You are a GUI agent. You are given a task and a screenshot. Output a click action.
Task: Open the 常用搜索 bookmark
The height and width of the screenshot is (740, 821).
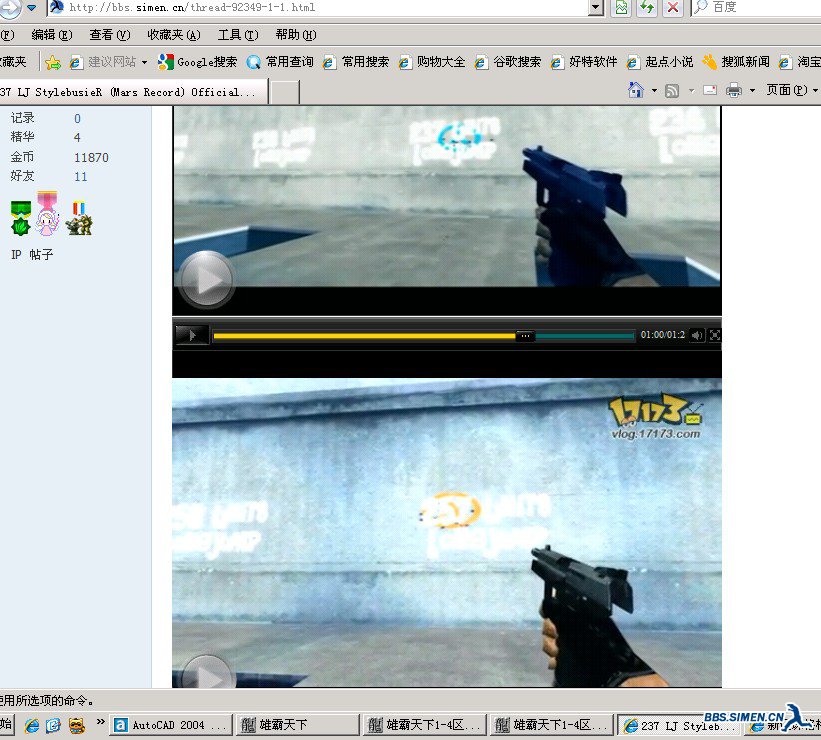(356, 62)
